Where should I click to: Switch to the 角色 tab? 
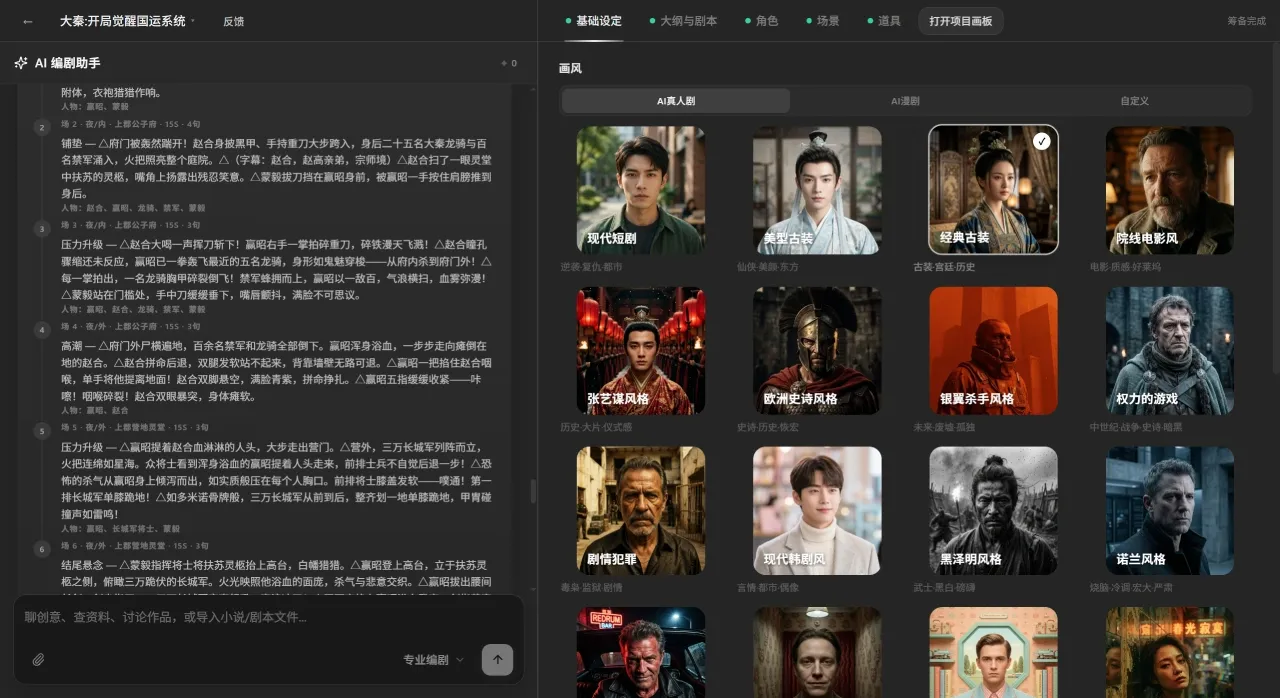[761, 21]
